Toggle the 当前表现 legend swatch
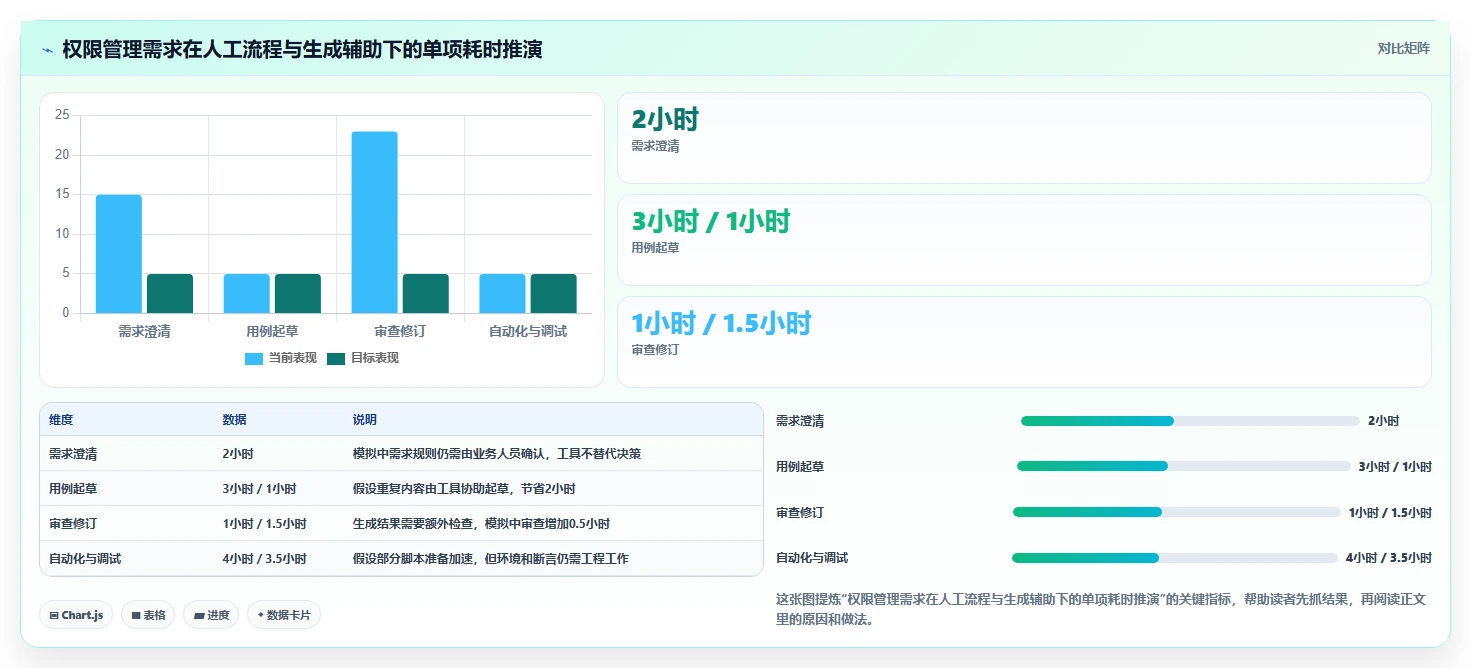This screenshot has height=668, width=1471. click(x=254, y=358)
